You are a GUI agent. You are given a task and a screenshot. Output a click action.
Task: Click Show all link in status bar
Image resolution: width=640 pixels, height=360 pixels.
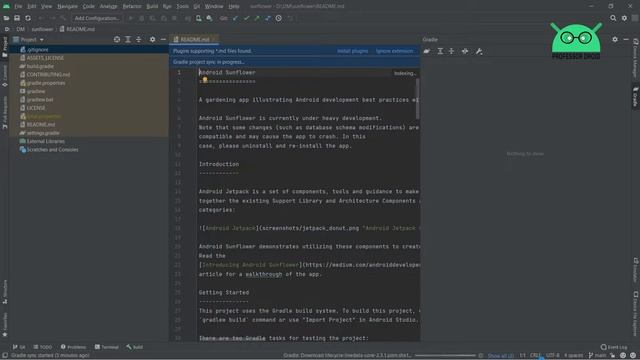[x=500, y=356]
